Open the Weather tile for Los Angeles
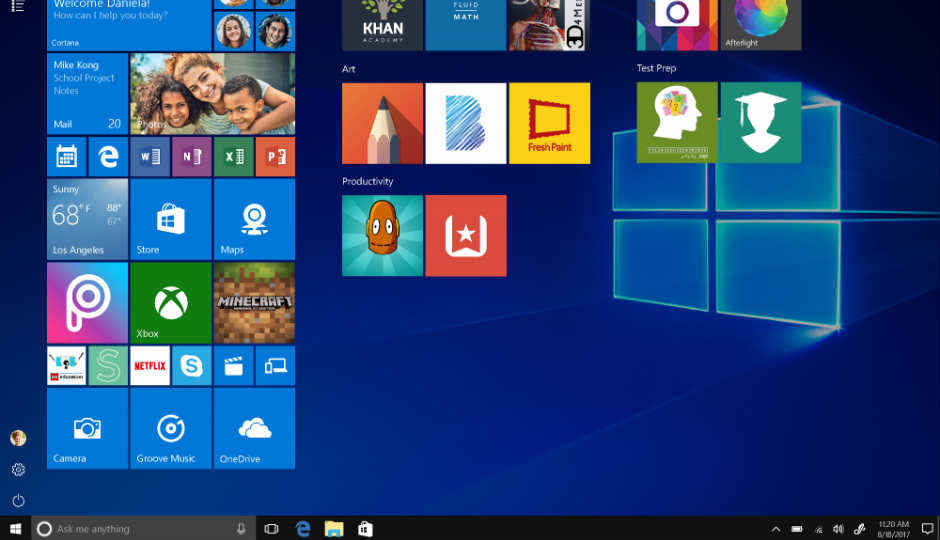940x540 pixels. point(88,219)
